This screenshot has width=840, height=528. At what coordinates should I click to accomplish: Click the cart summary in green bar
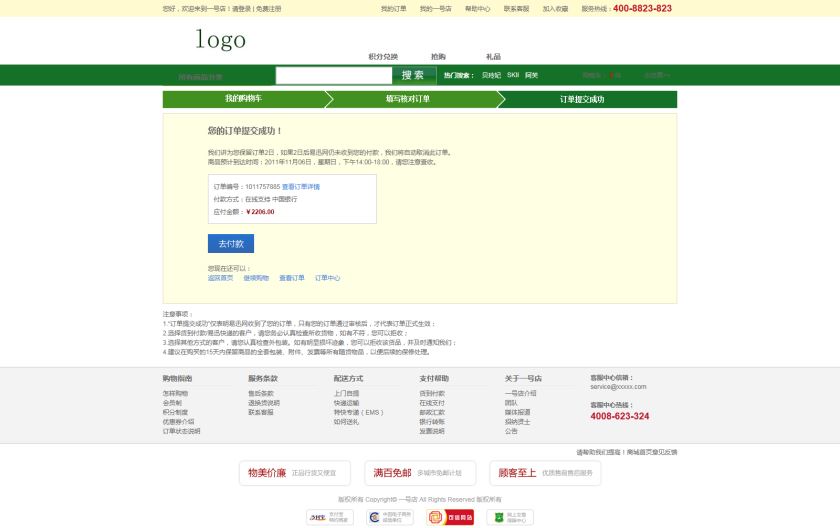[x=602, y=76]
